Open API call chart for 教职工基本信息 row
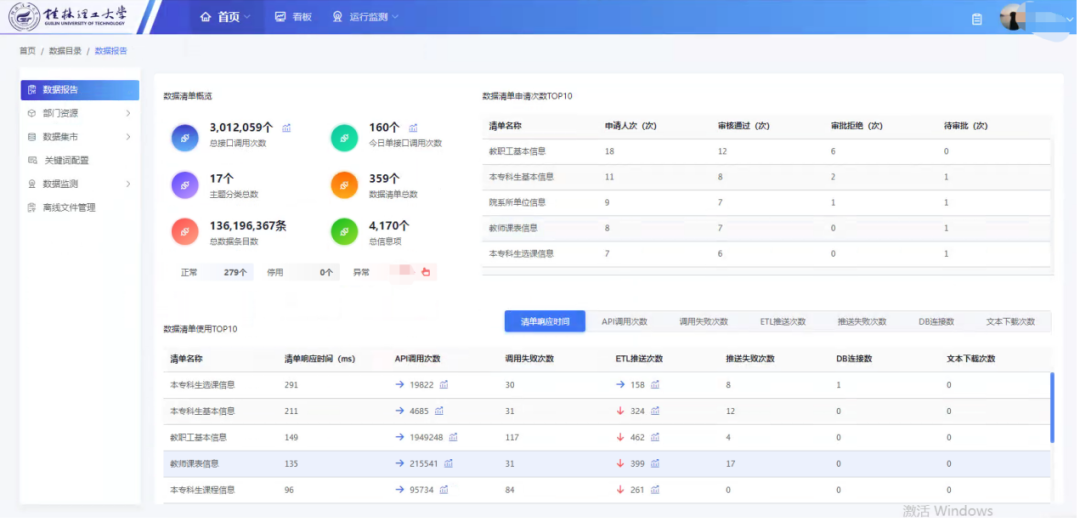Viewport: 1080px width, 522px height. pyautogui.click(x=453, y=437)
